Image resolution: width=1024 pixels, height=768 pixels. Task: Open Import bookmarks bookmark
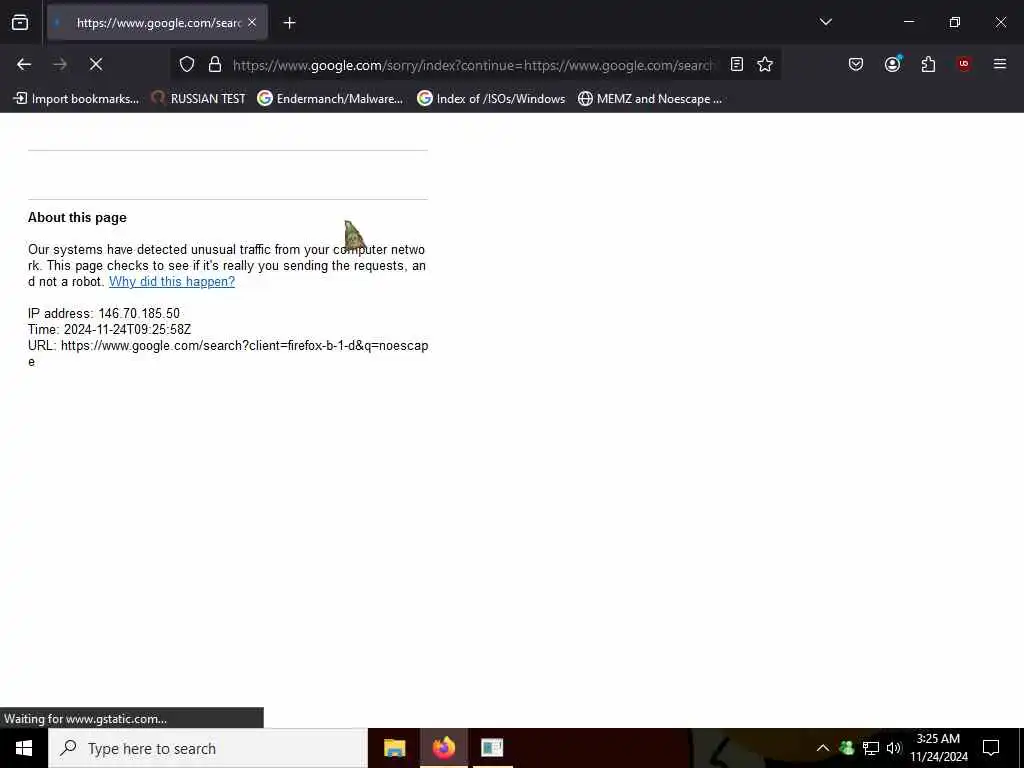point(76,99)
